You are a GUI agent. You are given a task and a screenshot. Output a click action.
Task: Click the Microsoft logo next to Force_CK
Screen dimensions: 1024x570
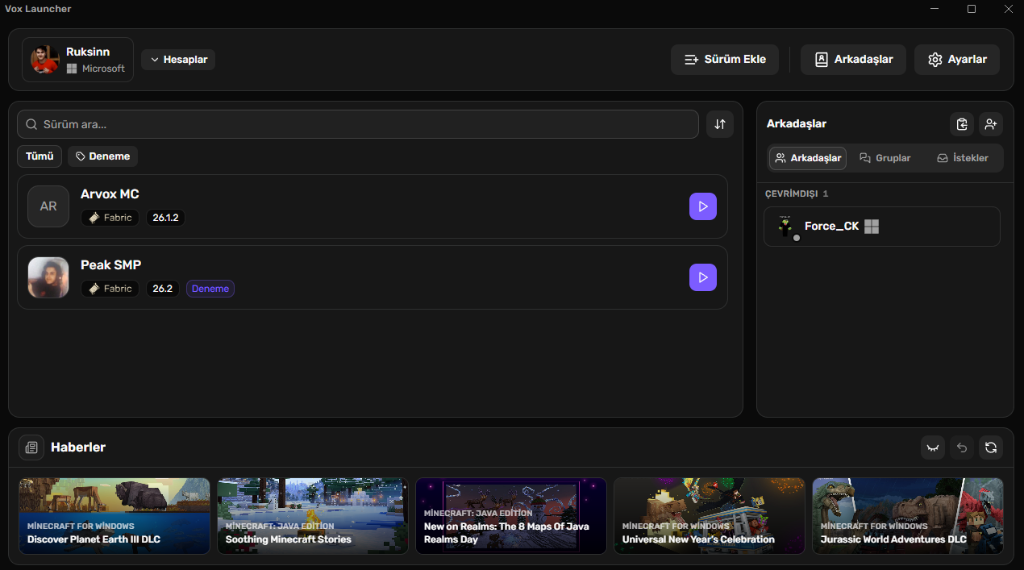(x=871, y=227)
